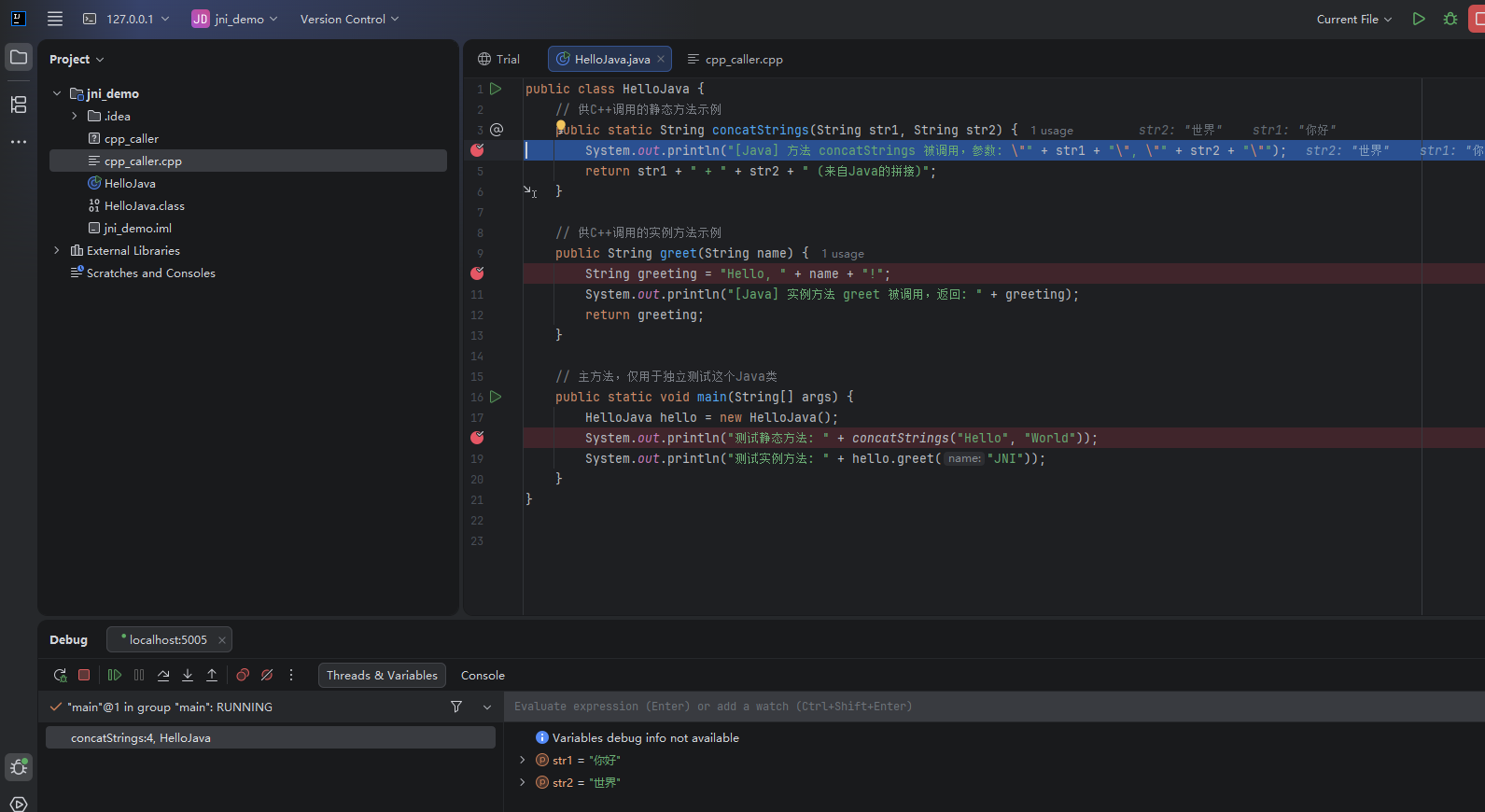The height and width of the screenshot is (812, 1485).
Task: Open the 127.0.0.1 host dropdown
Action: (126, 19)
